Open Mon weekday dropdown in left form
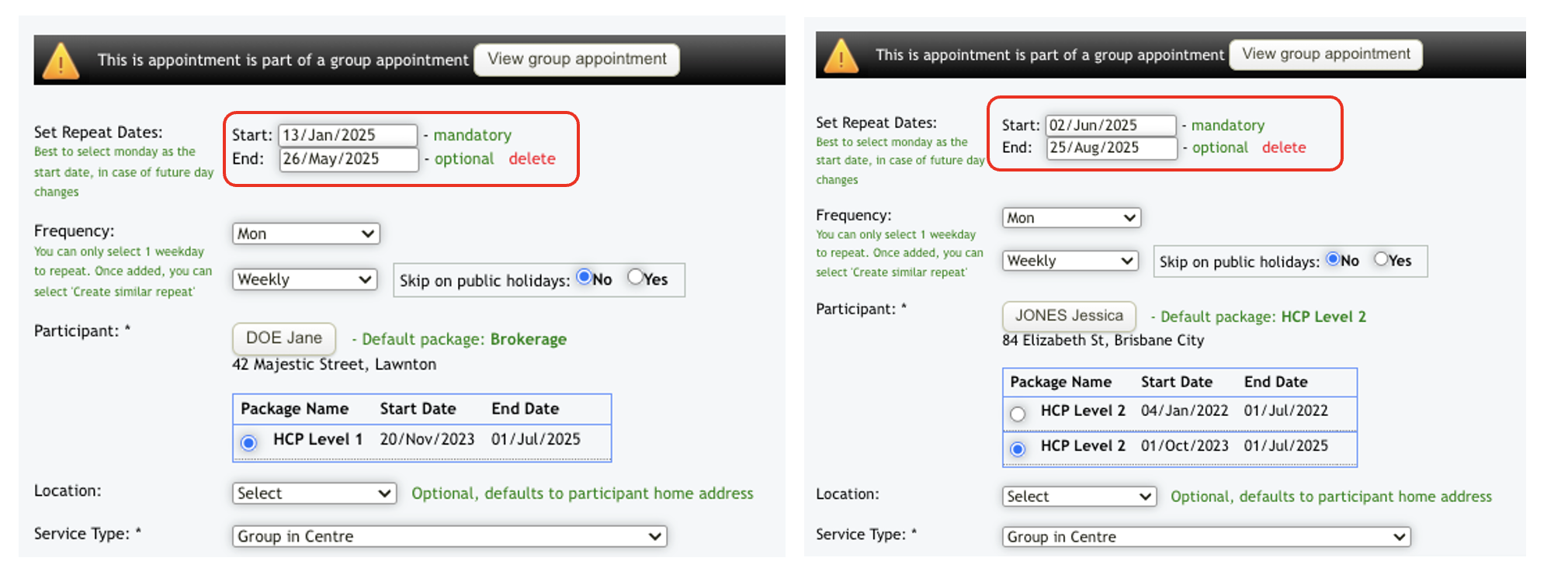The image size is (1568, 582). pyautogui.click(x=306, y=234)
